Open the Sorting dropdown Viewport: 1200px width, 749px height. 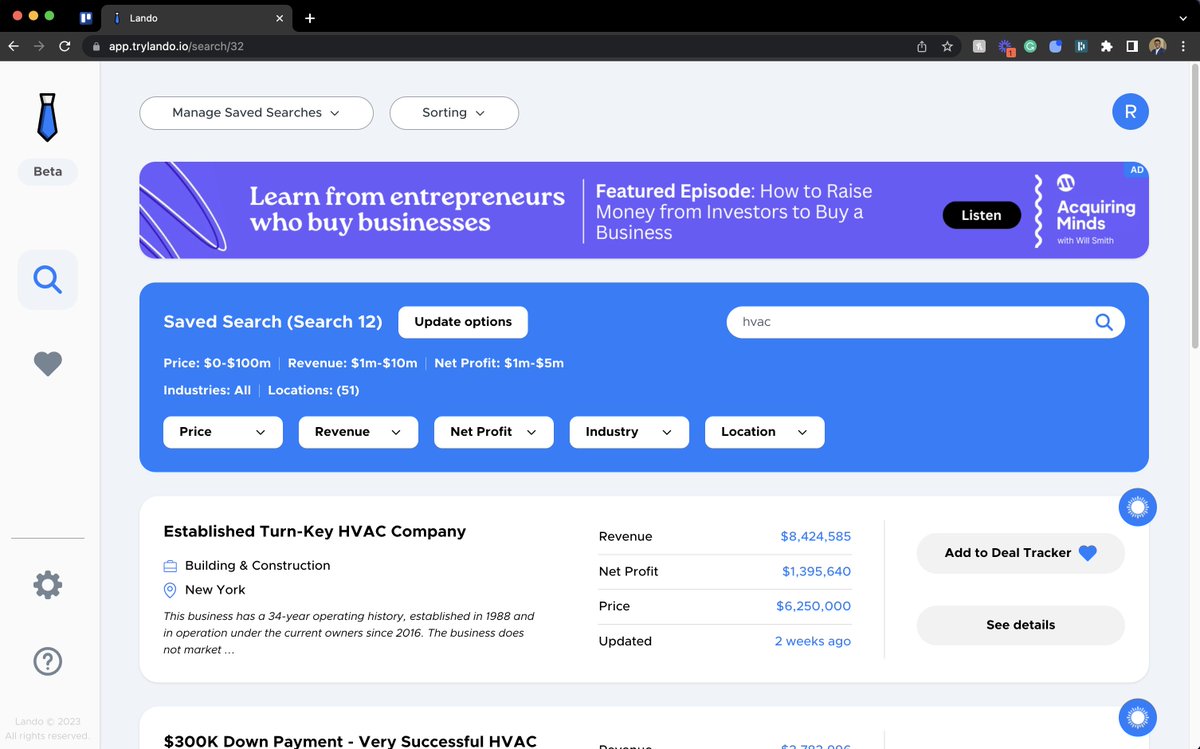pos(454,113)
